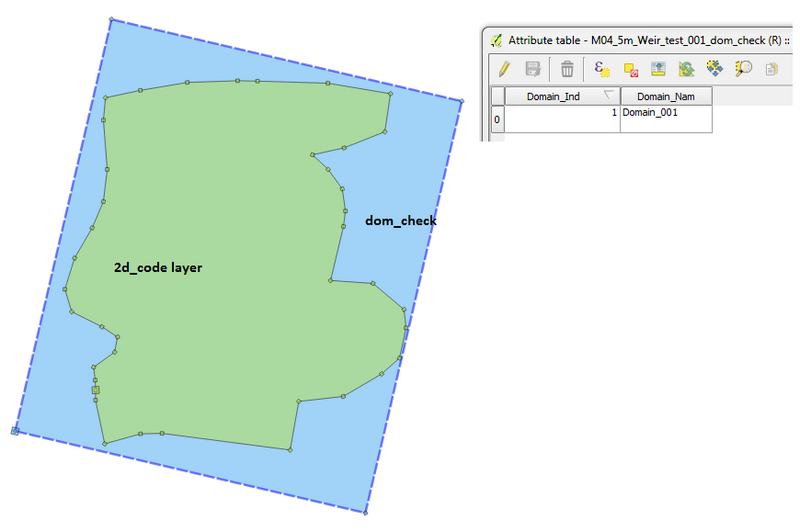Click the Domain_001 cell
The width and height of the screenshot is (800, 532).
(x=666, y=114)
